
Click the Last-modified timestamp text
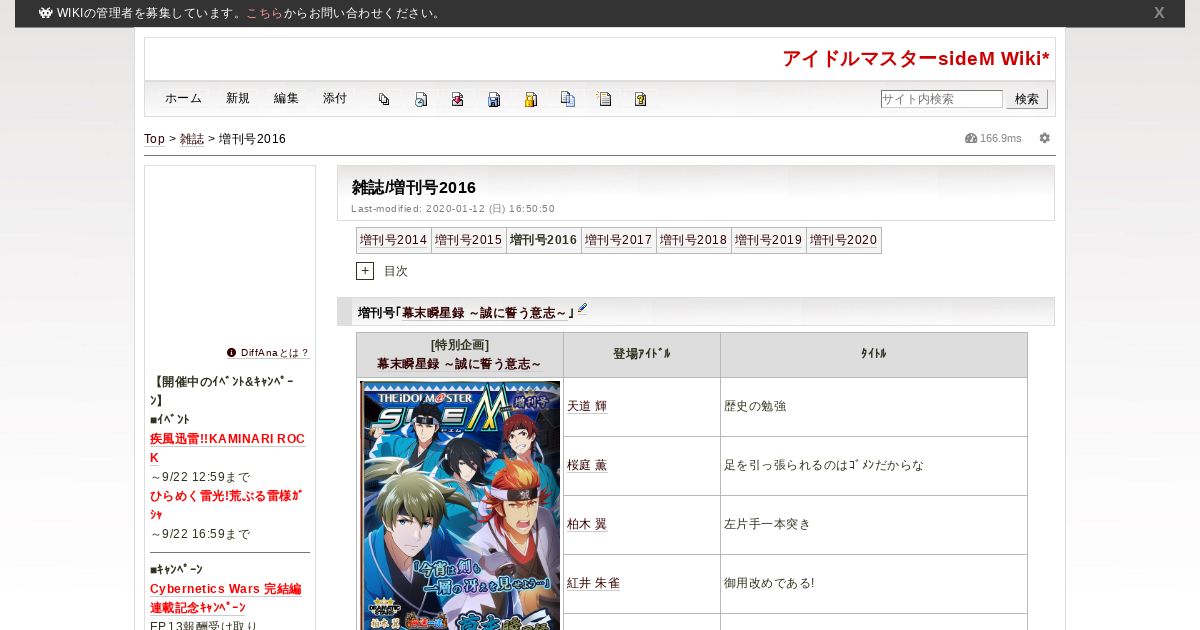(453, 209)
